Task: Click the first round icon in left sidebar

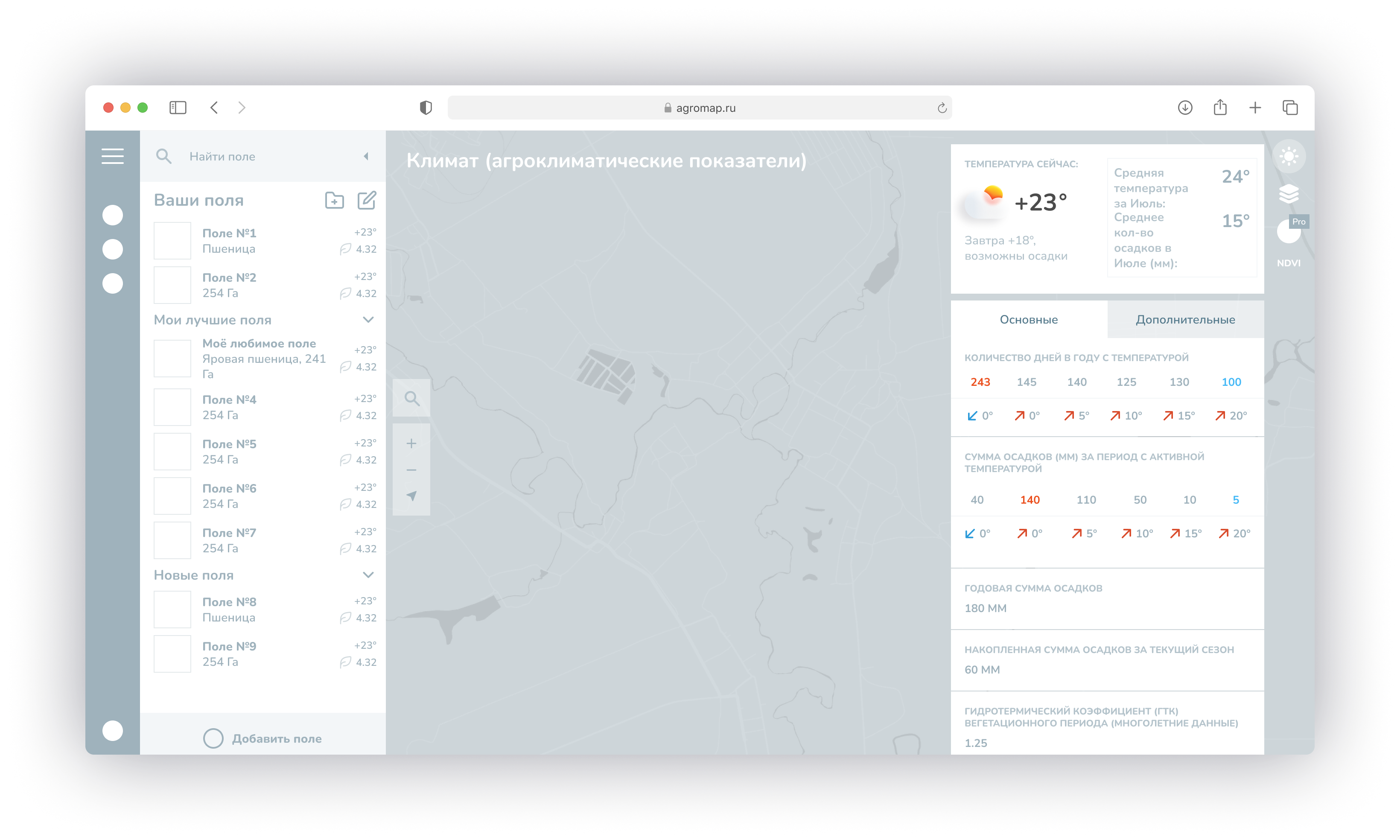Action: (113, 215)
